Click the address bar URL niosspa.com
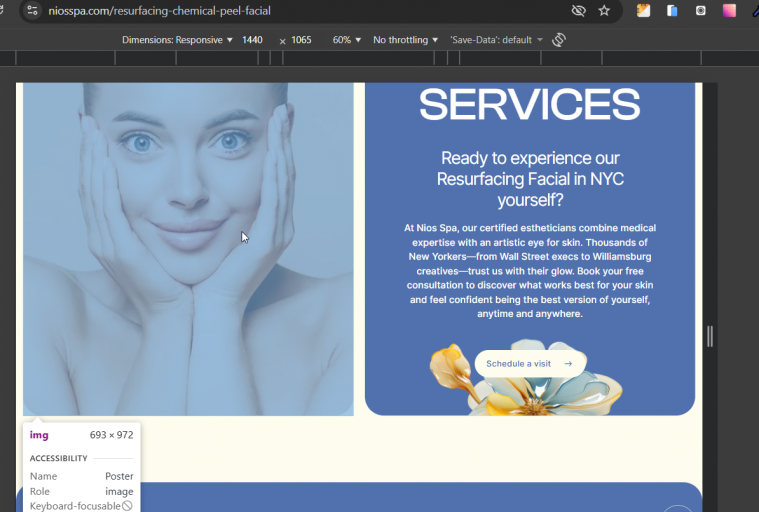Image resolution: width=759 pixels, height=512 pixels. click(x=159, y=11)
